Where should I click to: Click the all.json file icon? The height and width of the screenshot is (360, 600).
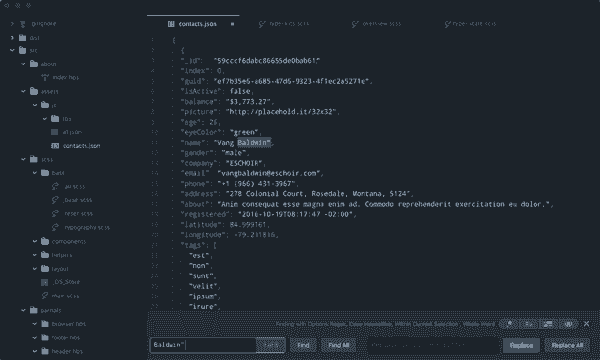[x=55, y=132]
